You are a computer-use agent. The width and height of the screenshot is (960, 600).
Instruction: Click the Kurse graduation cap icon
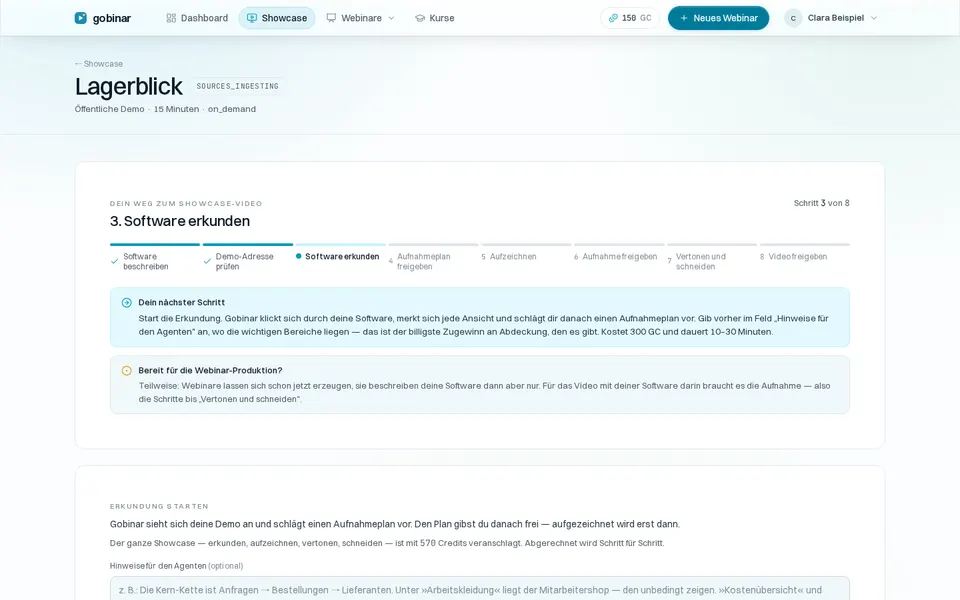[x=420, y=18]
